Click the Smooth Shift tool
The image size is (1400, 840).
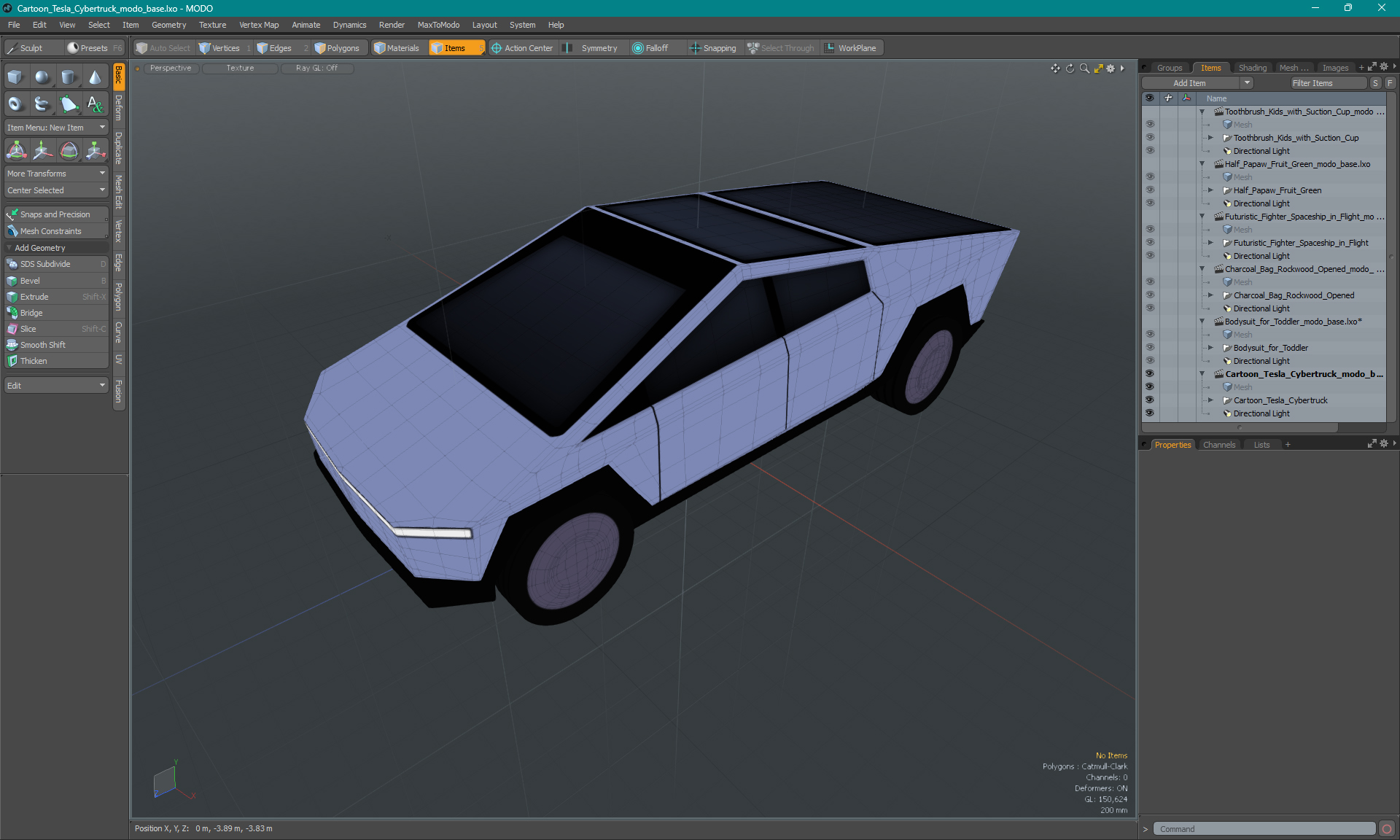(x=56, y=345)
